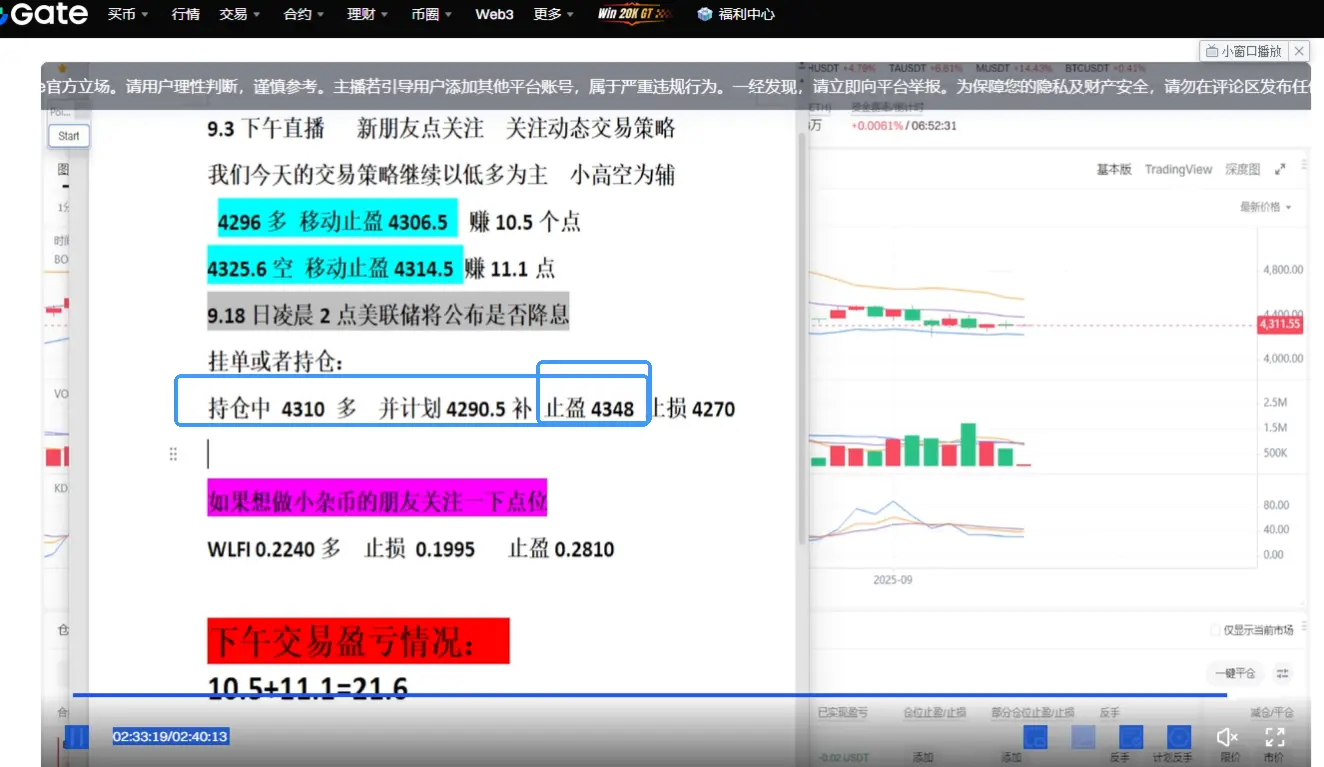Pause the live stream video

click(76, 737)
